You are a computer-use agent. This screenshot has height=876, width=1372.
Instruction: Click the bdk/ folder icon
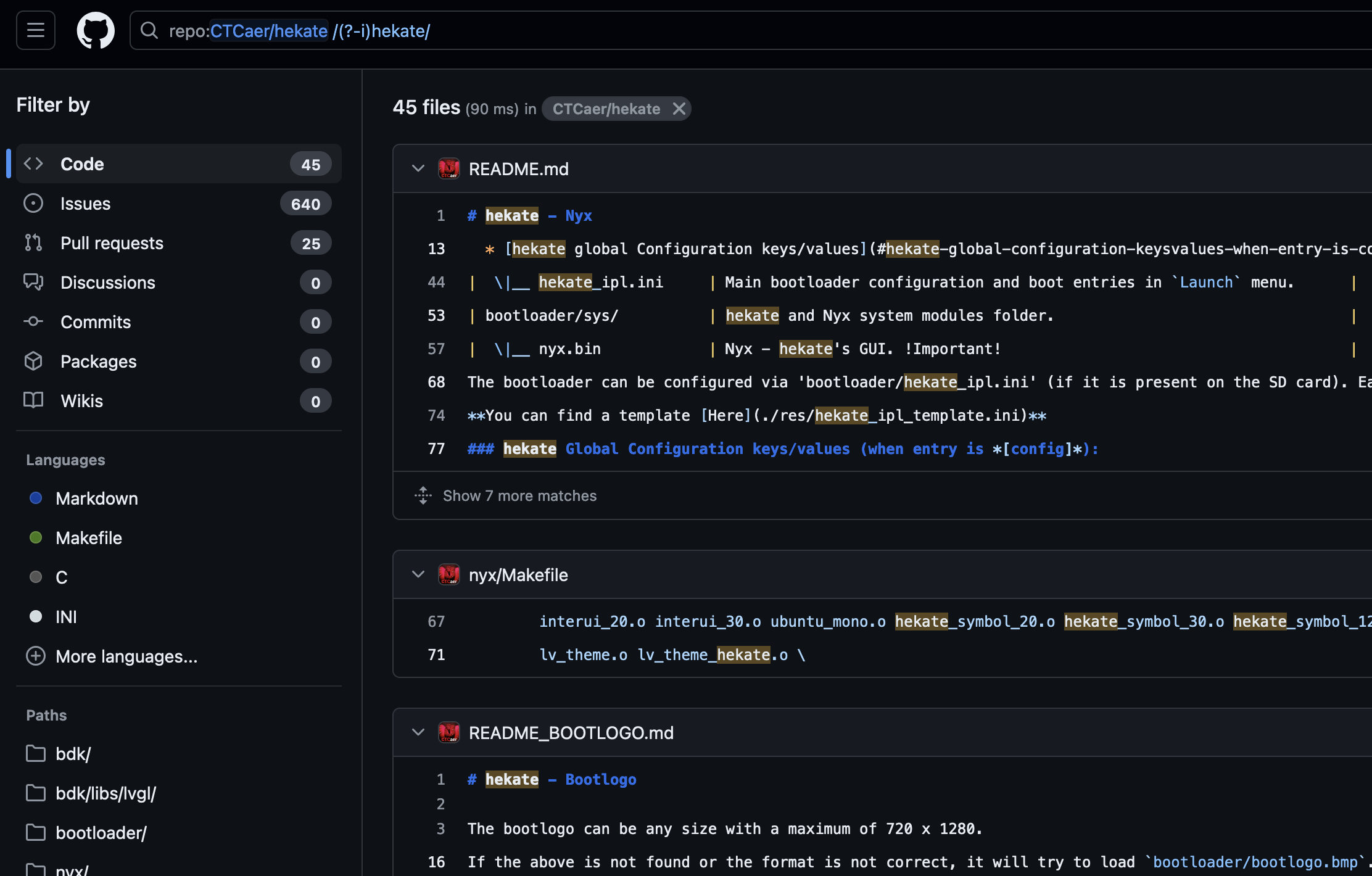click(x=36, y=753)
